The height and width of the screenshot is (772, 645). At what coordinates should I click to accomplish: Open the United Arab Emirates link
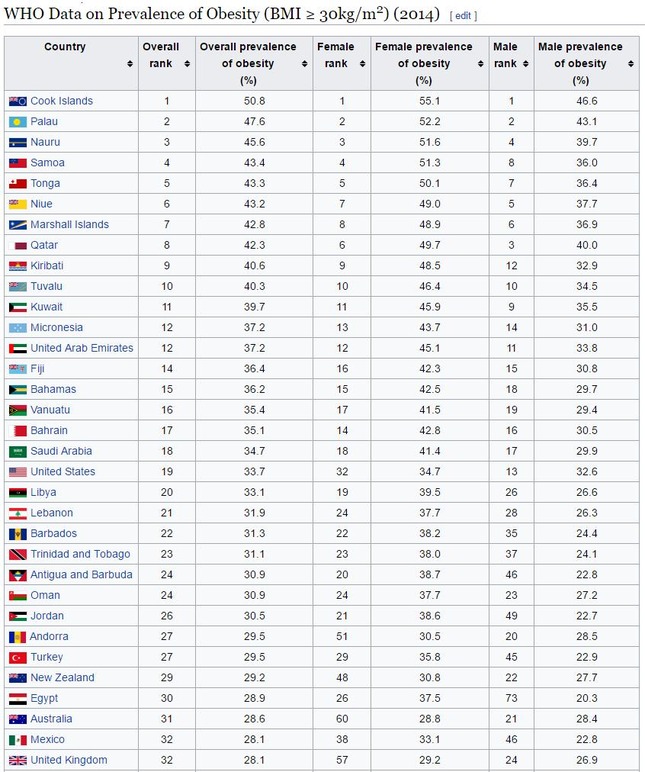pos(82,348)
